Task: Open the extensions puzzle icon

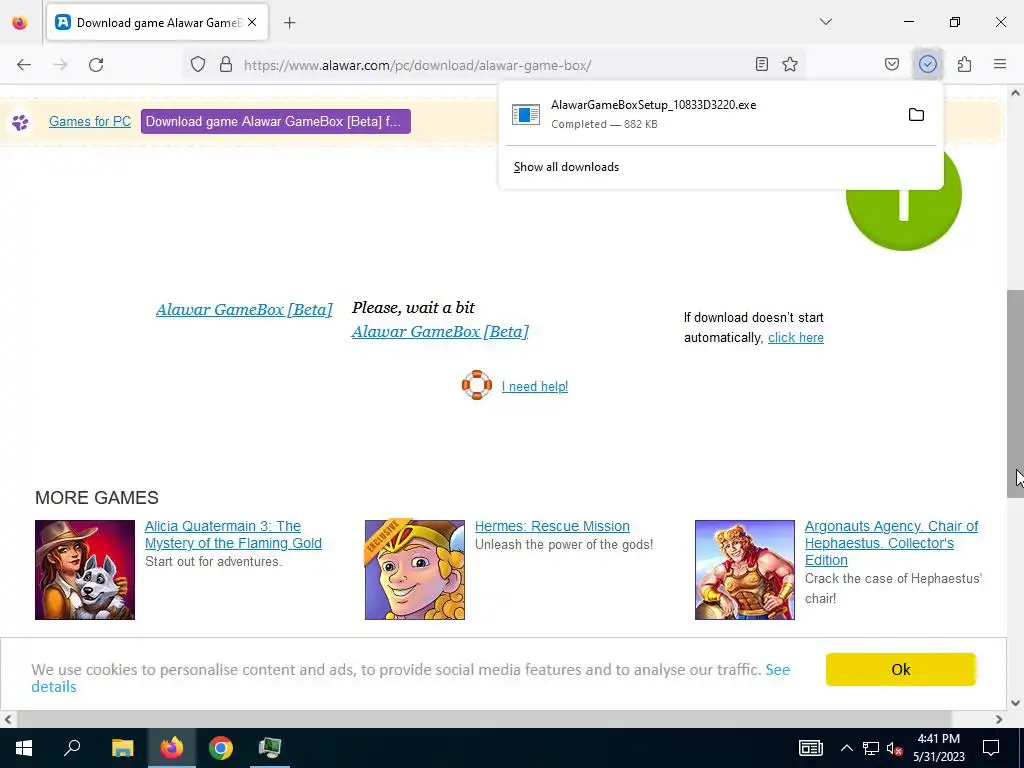Action: (x=964, y=64)
